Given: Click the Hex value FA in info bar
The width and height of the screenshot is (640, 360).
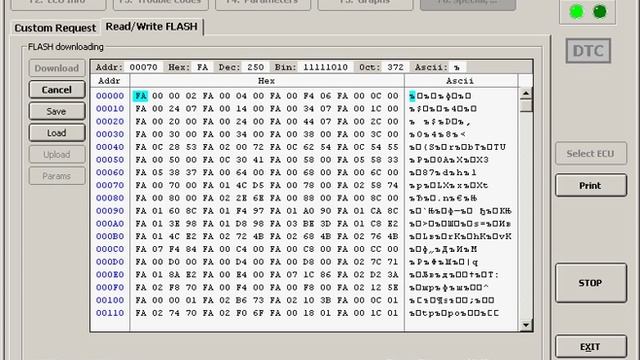Looking at the screenshot, I should coord(202,67).
